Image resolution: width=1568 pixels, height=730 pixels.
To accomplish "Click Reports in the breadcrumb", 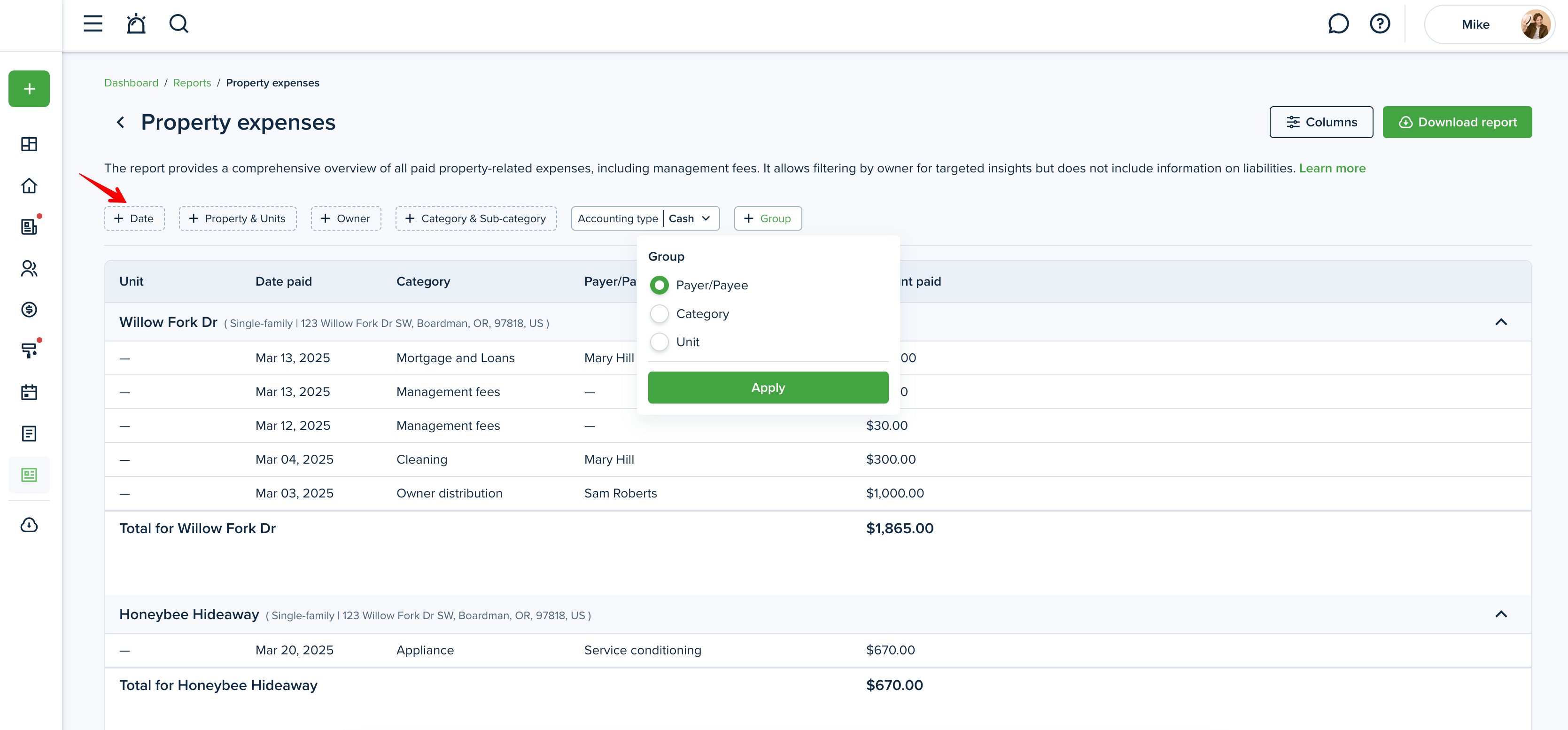I will 192,83.
